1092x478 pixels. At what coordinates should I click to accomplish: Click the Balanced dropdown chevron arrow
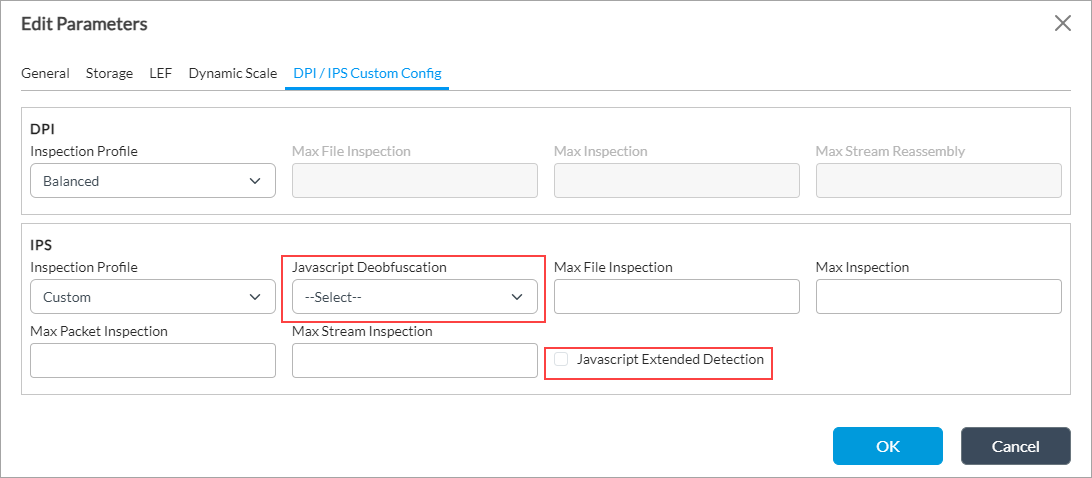[254, 181]
